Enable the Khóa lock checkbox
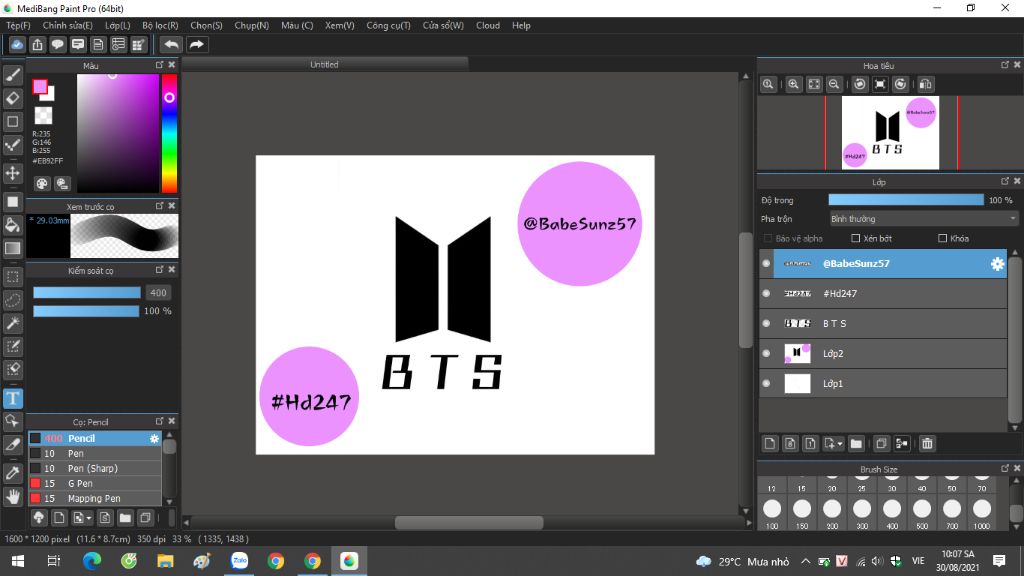This screenshot has height=576, width=1024. (942, 238)
